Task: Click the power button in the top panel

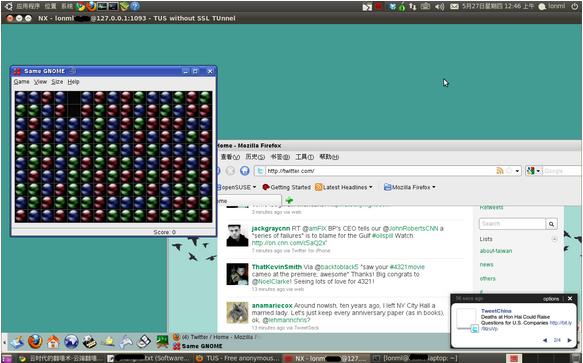Action: pyautogui.click(x=575, y=6)
